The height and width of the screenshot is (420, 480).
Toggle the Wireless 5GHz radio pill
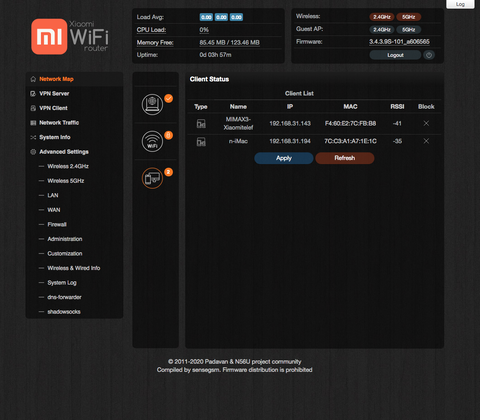409,17
